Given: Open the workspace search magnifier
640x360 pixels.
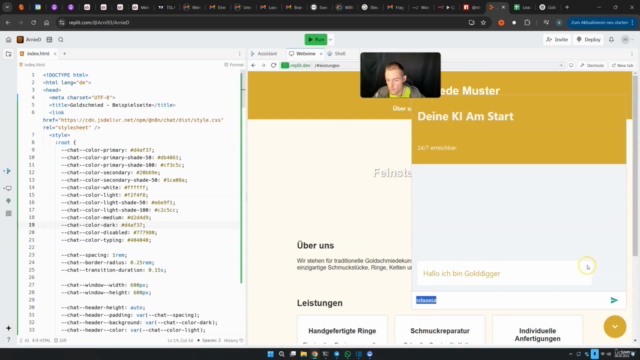Looking at the screenshot, I should [x=61, y=40].
